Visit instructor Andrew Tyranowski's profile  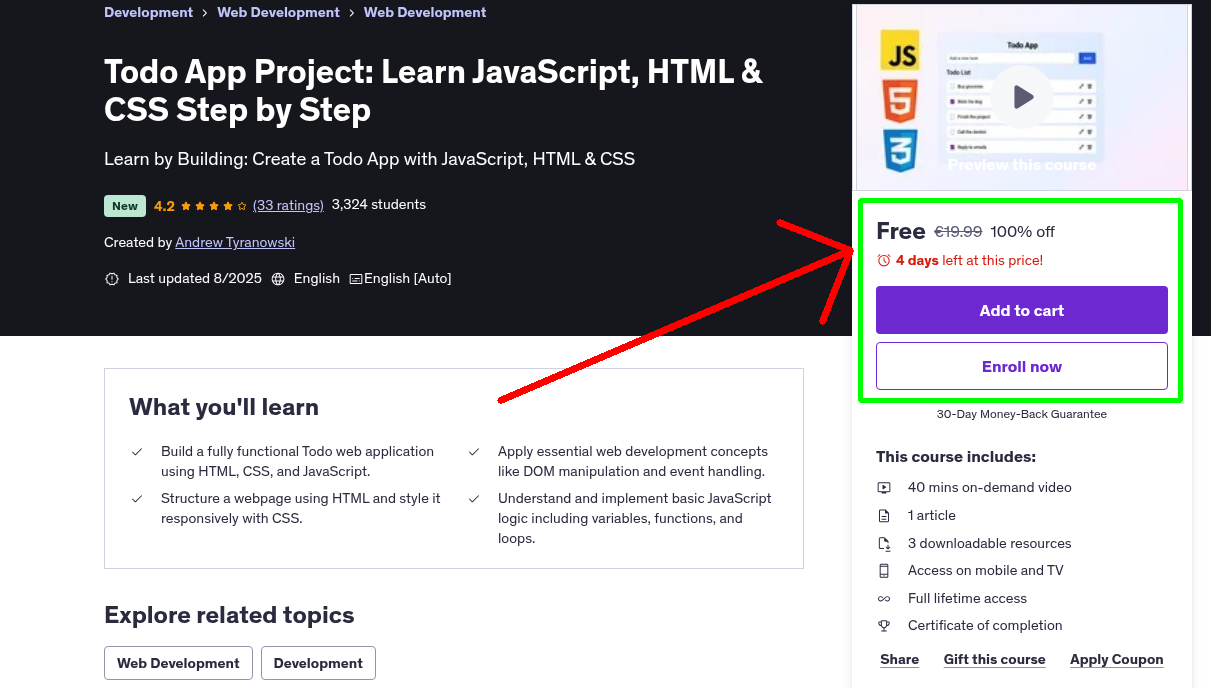coord(235,242)
